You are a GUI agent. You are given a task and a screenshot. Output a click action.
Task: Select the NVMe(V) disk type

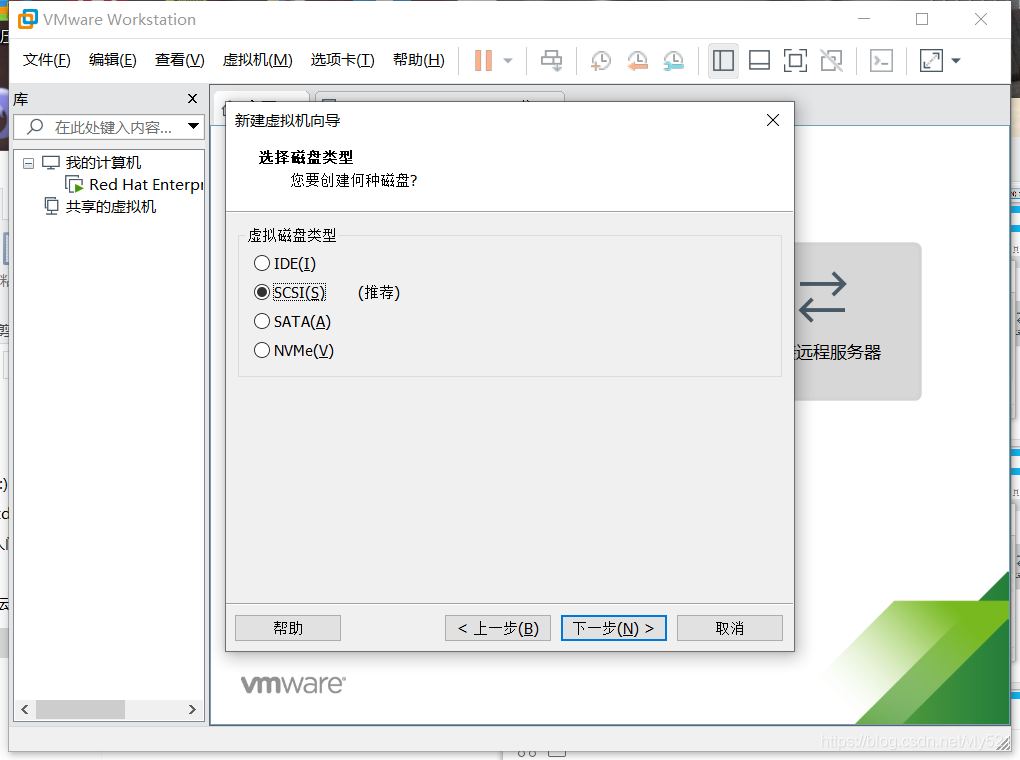click(294, 350)
